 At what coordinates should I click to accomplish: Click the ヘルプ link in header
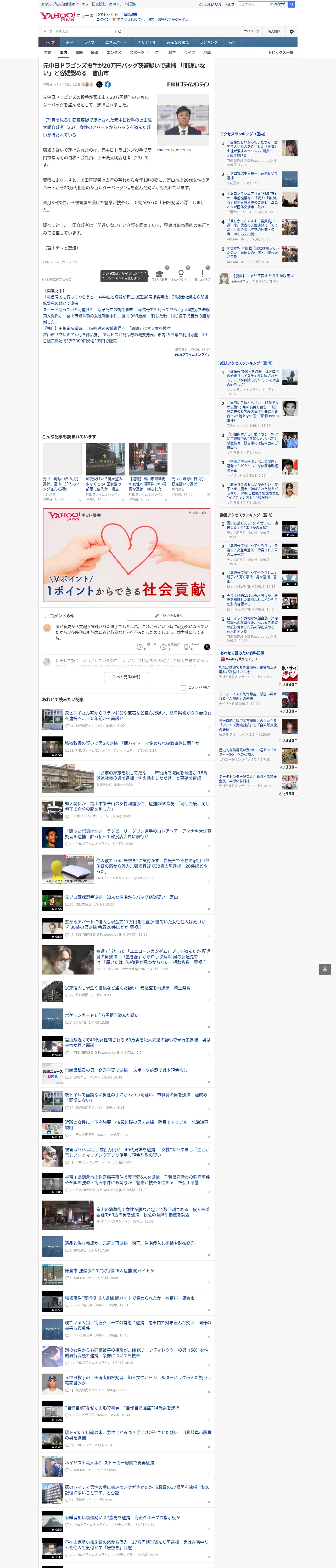229,4
